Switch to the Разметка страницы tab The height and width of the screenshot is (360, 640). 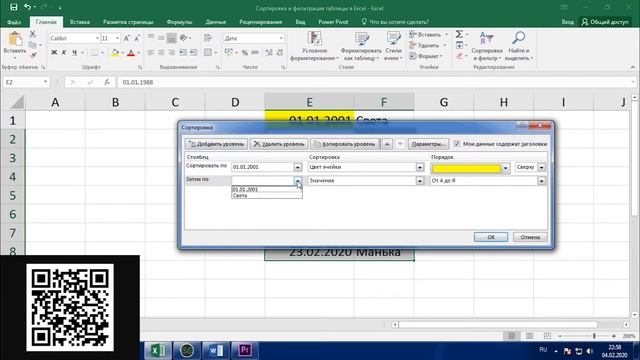point(128,22)
